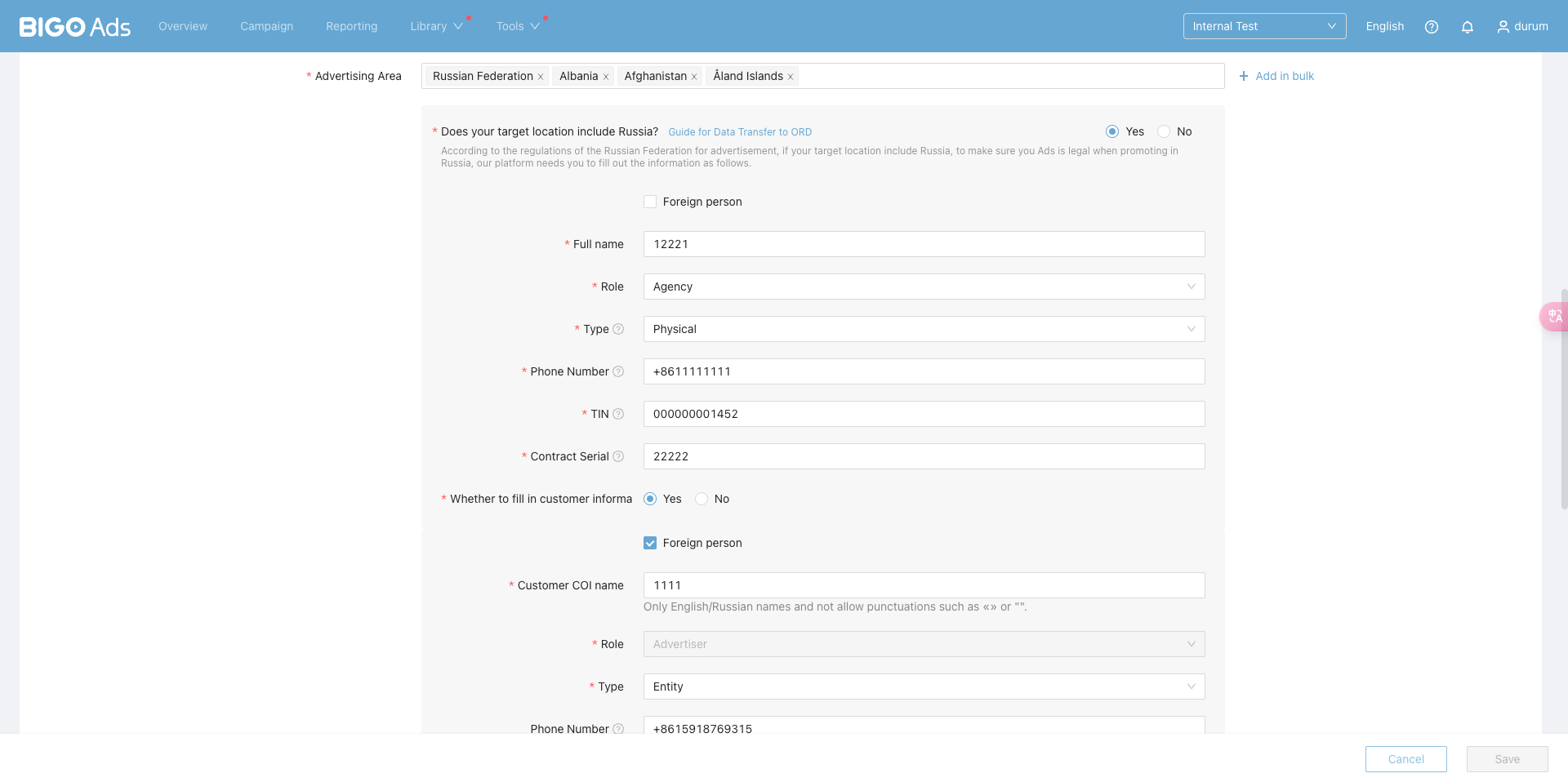Open the Entity type dropdown
This screenshot has width=1568, height=782.
[x=923, y=686]
